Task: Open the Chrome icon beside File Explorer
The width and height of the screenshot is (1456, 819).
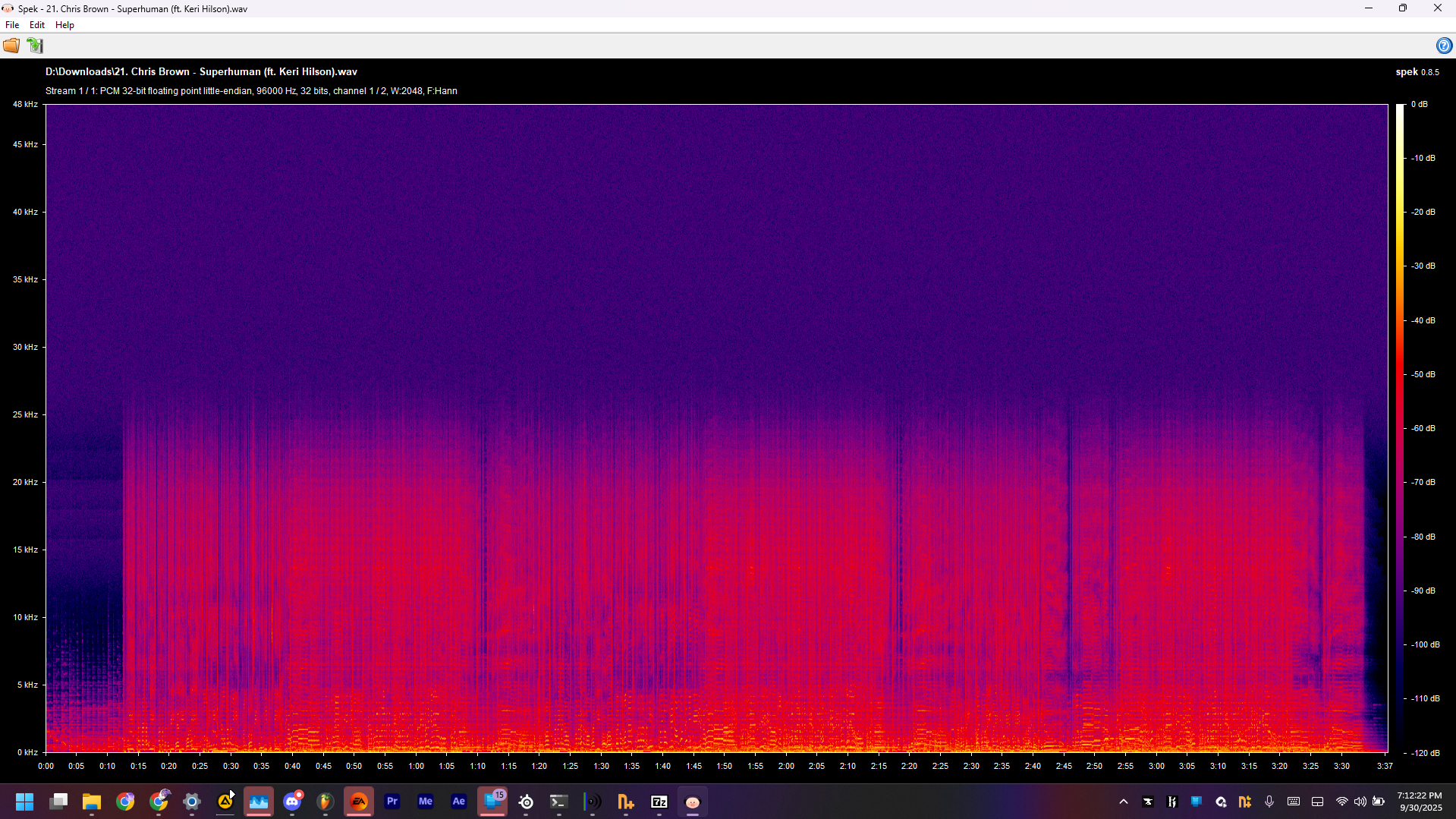Action: pos(125,802)
